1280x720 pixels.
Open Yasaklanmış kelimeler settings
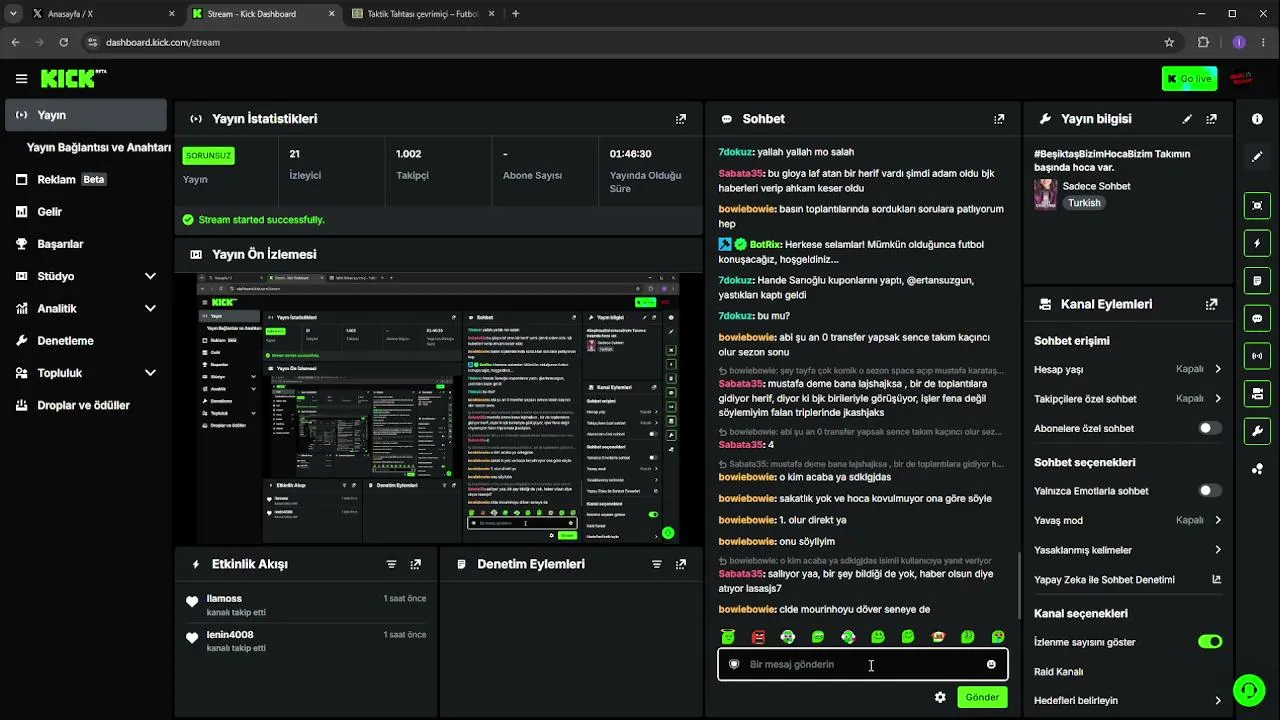click(x=1128, y=550)
